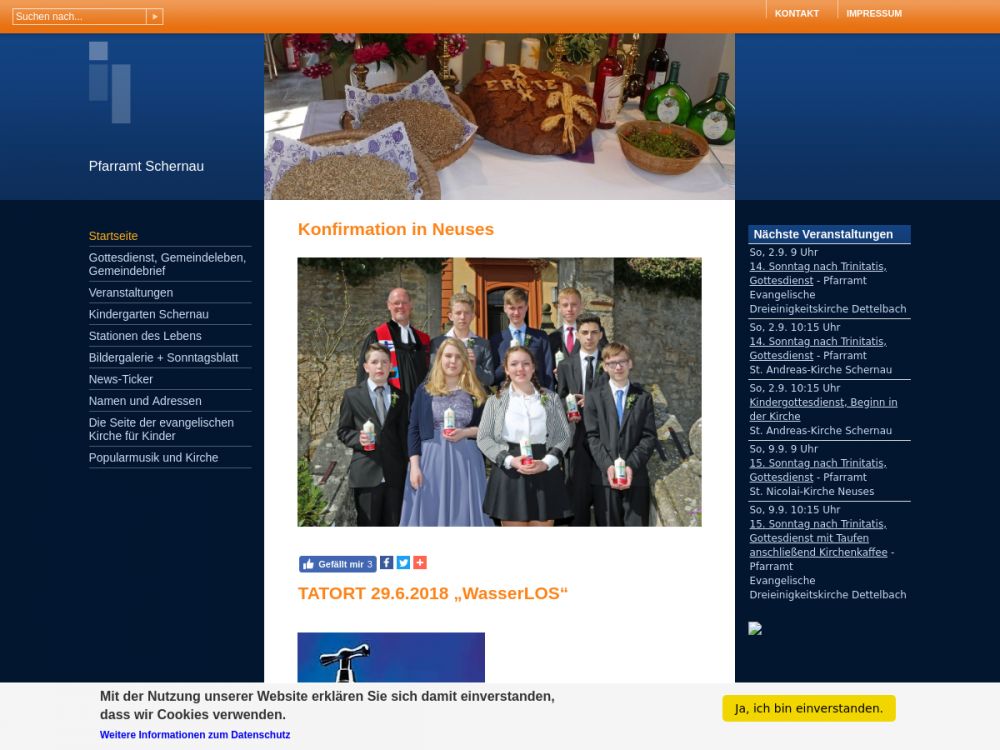Viewport: 1000px width, 750px height.
Task: Open the News-Ticker section
Action: click(x=121, y=380)
